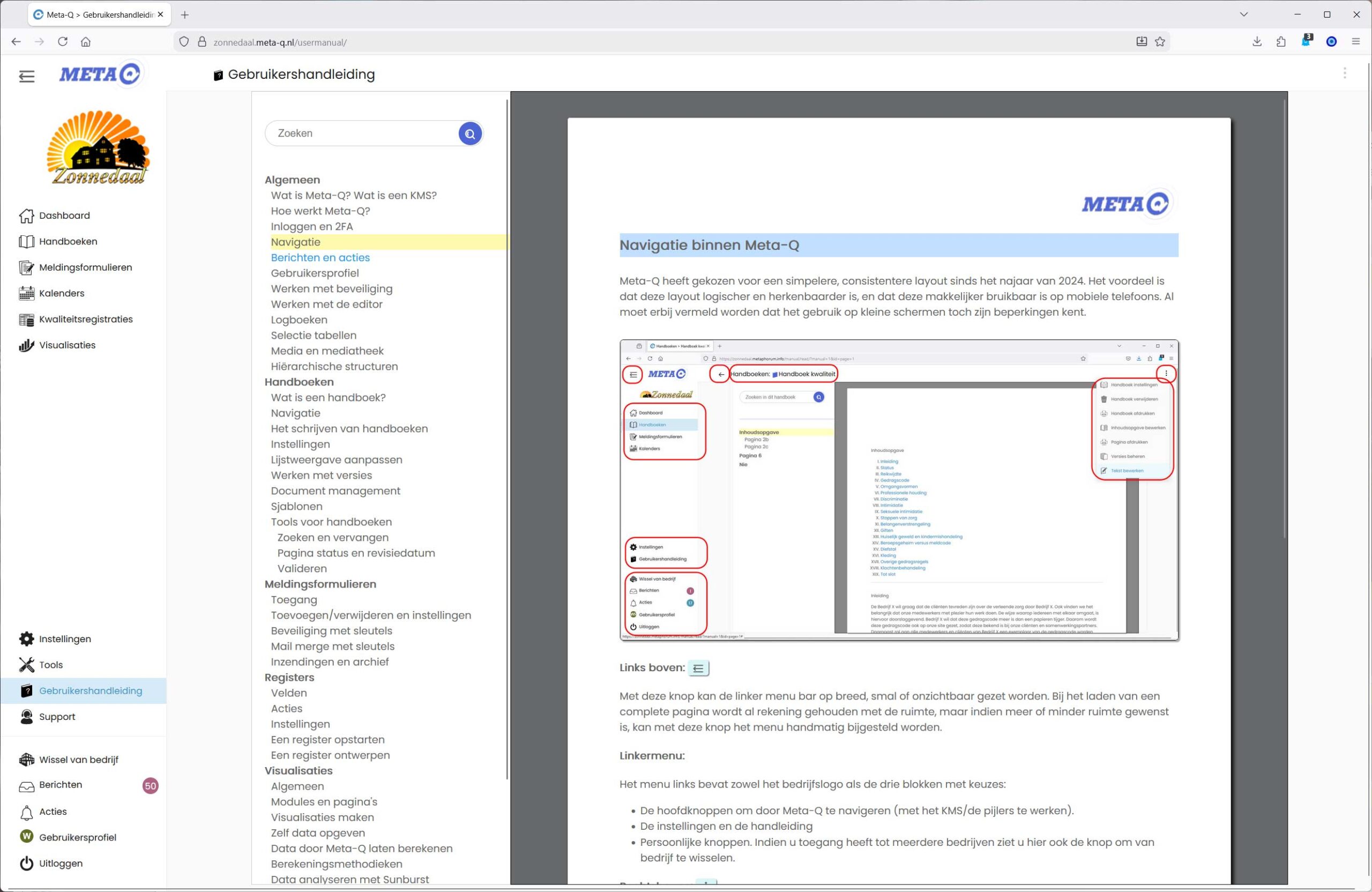Open Werken met de editor chapter
Screen dimensions: 1372x892
pyautogui.click(x=326, y=304)
